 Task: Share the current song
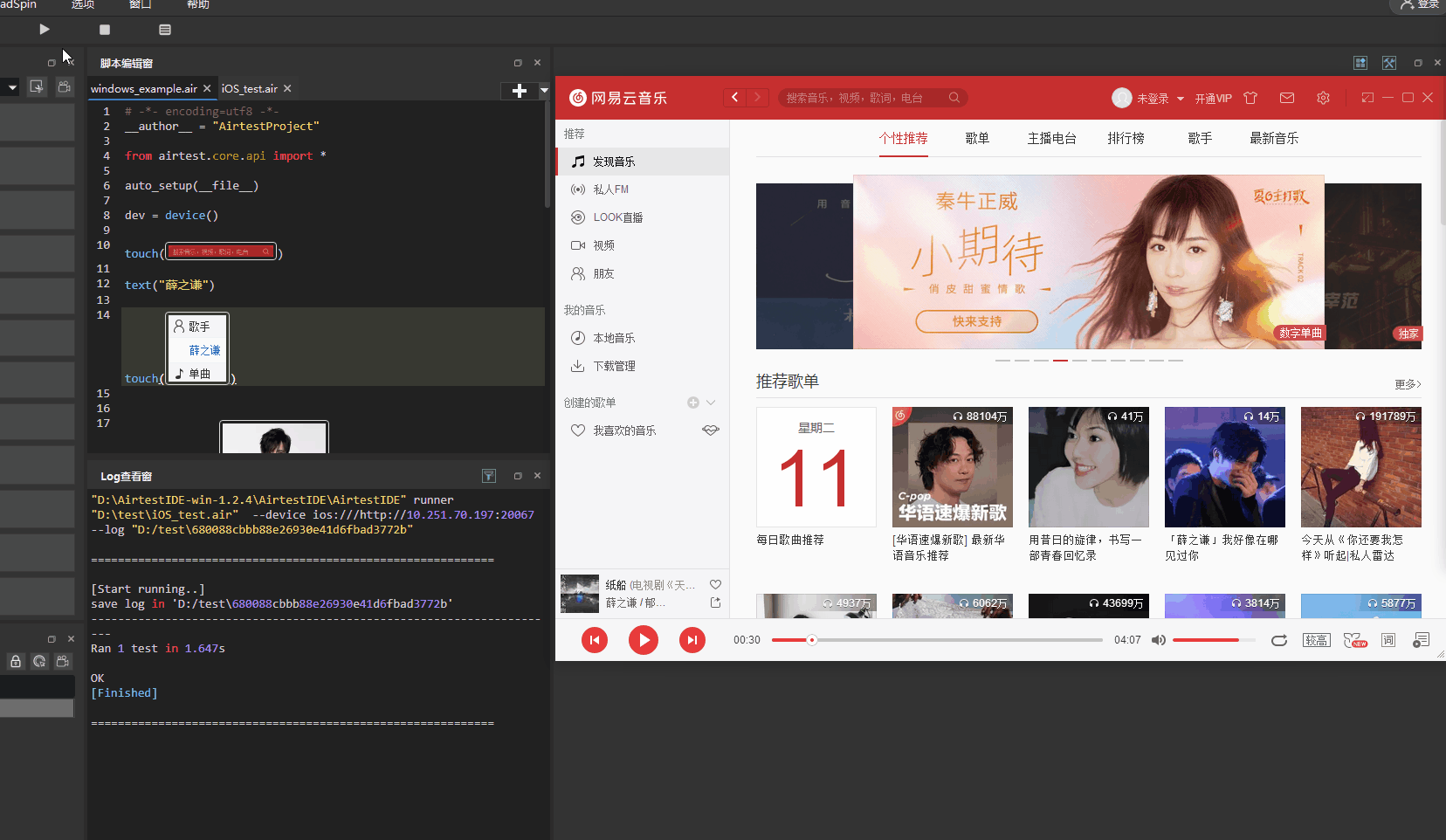(x=715, y=602)
